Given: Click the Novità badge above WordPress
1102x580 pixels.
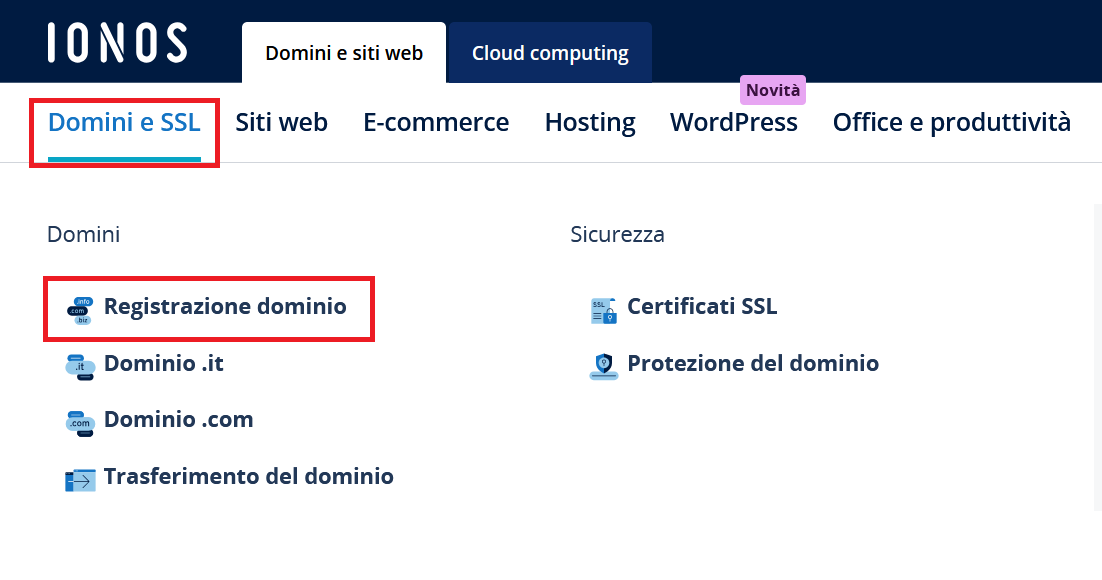Looking at the screenshot, I should [x=772, y=90].
